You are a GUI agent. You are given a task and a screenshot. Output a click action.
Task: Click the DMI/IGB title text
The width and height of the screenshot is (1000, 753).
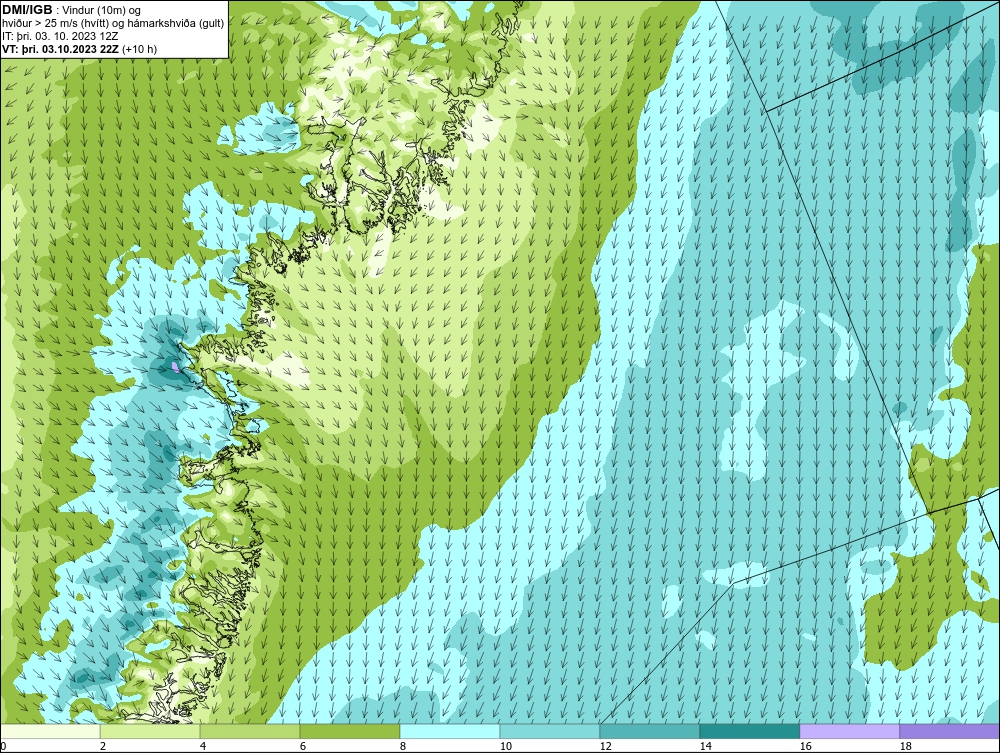pyautogui.click(x=27, y=10)
